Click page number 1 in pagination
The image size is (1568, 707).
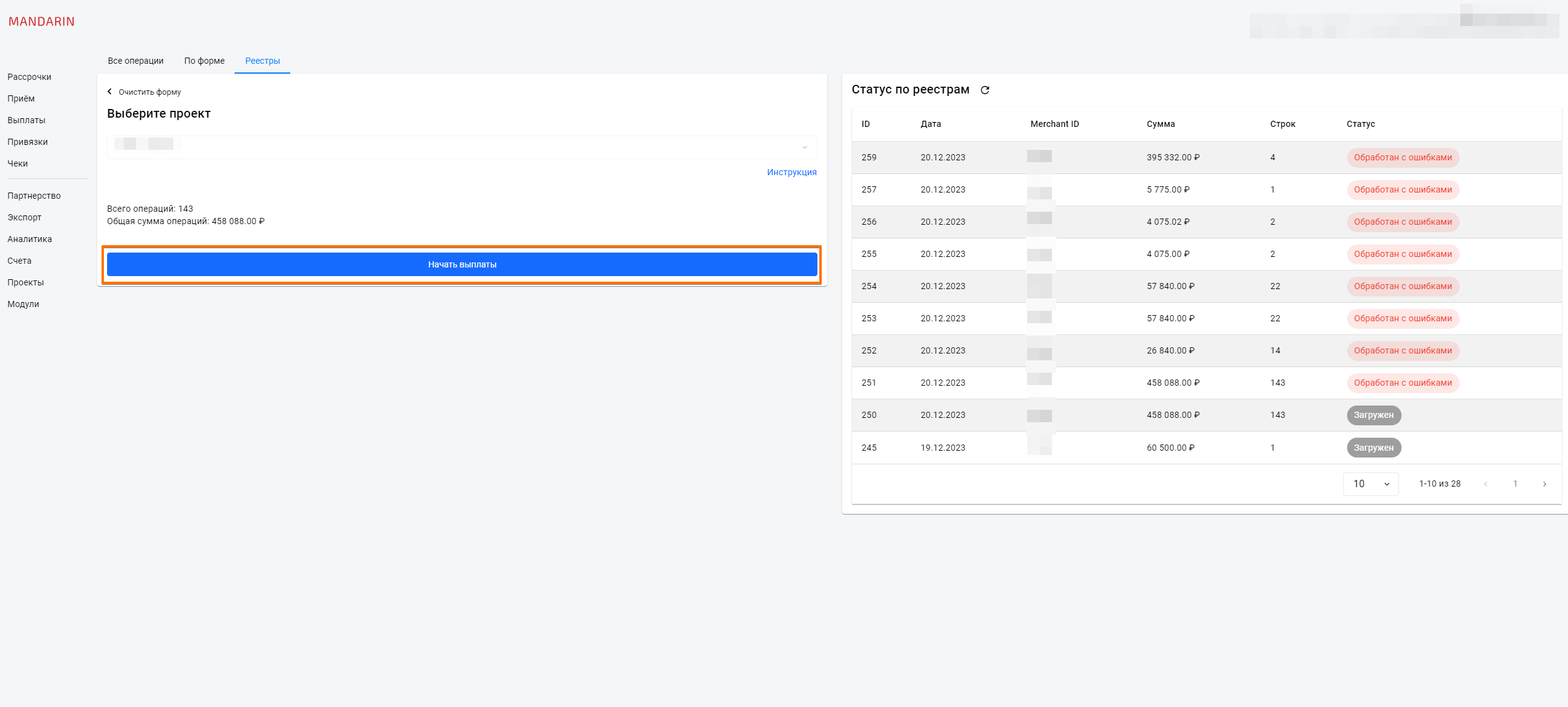pos(1515,484)
